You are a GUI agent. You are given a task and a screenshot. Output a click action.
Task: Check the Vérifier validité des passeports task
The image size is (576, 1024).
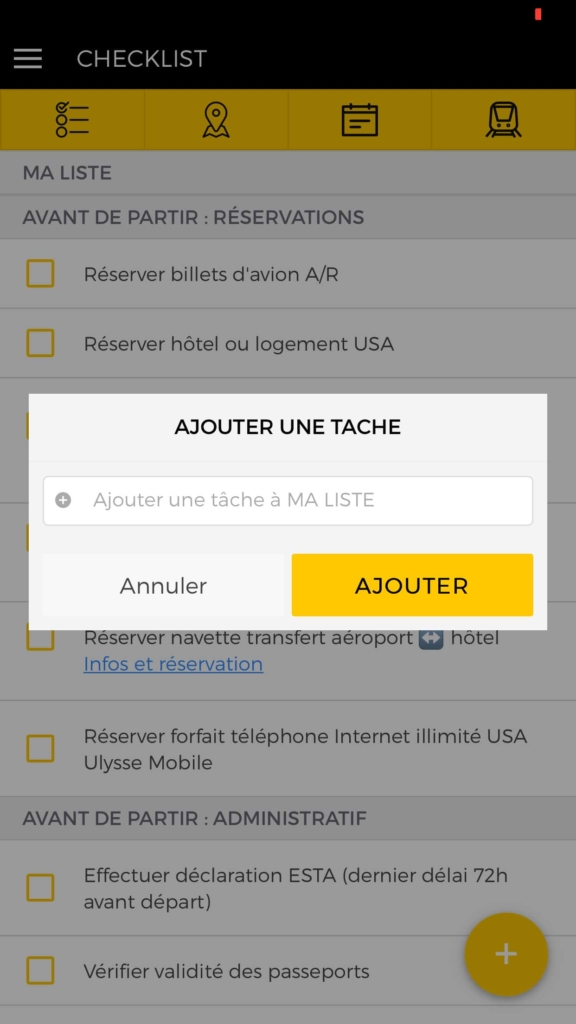(x=40, y=971)
